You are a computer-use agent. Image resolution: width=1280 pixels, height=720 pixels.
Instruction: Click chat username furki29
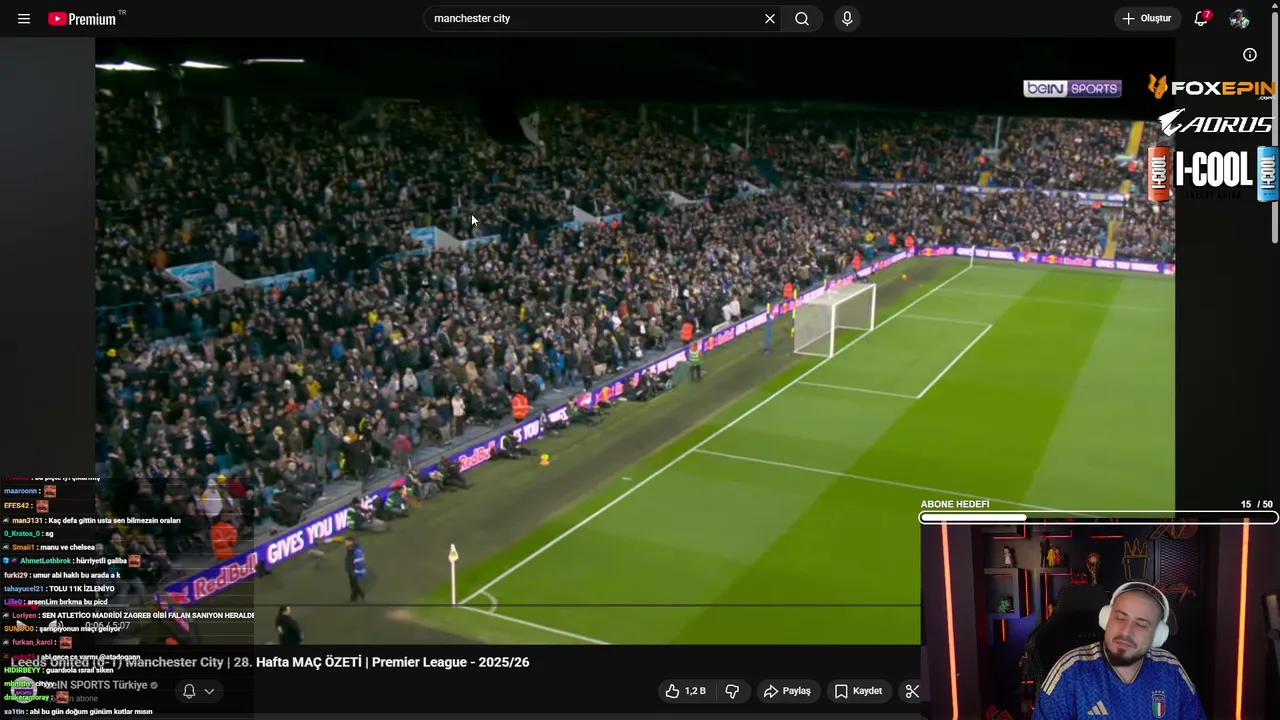coord(15,575)
